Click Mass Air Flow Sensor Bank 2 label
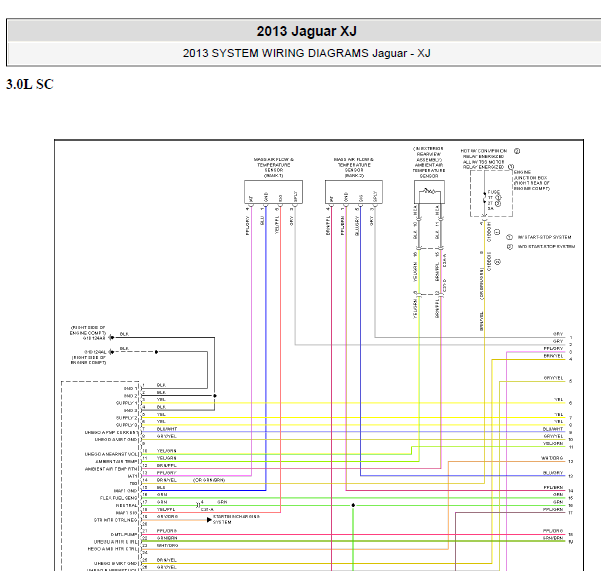 (354, 167)
